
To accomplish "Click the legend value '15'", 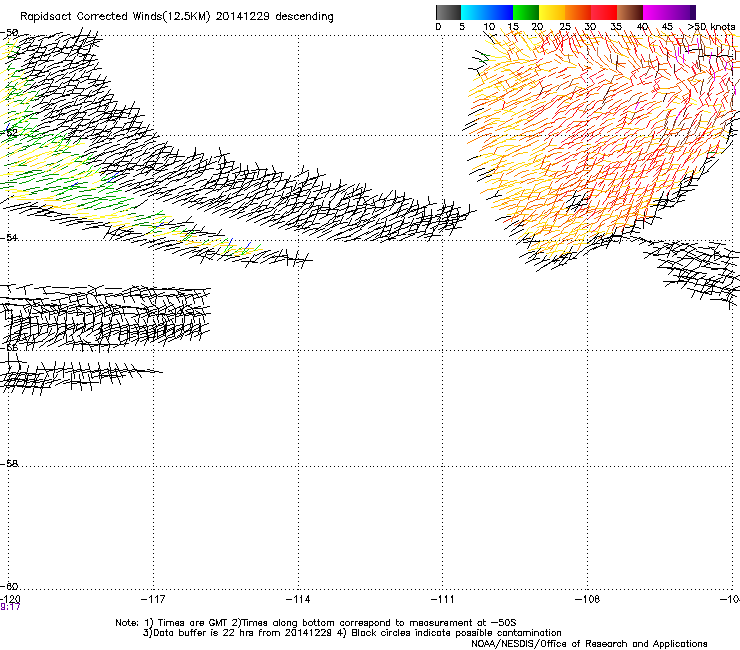I will 513,27.
